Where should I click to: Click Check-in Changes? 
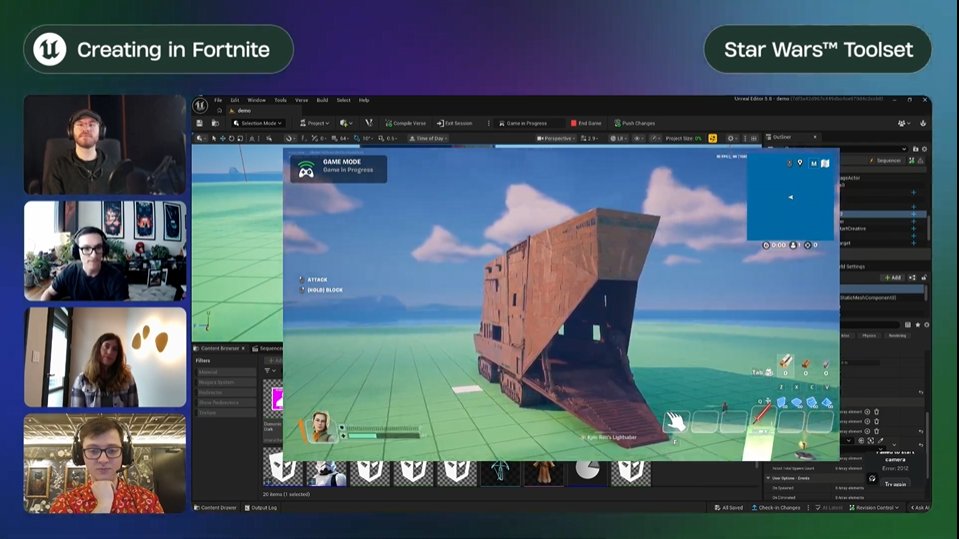776,507
